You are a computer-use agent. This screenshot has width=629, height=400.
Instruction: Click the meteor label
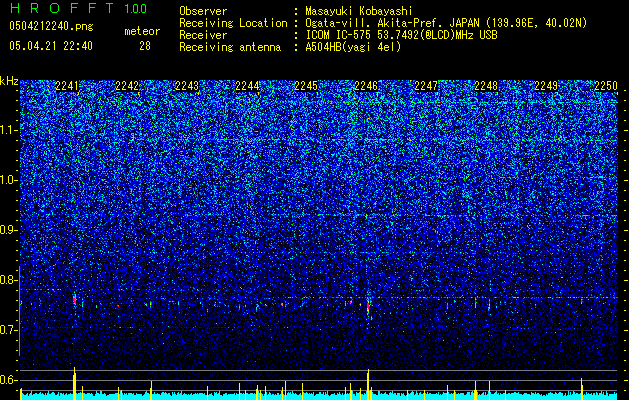pos(142,31)
